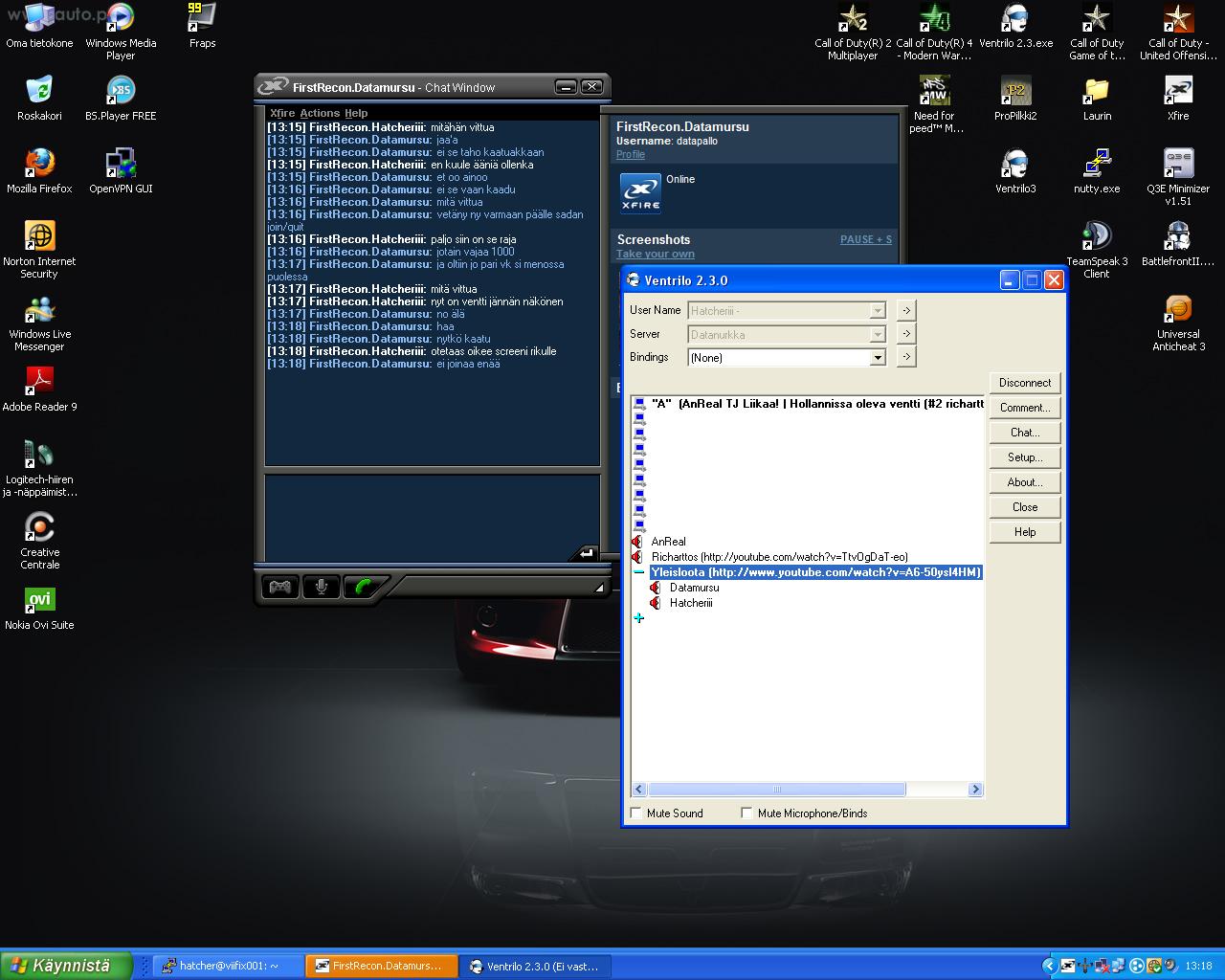Screen dimensions: 1225x980
Task: Click the Käynnistä start button
Action: (67, 966)
